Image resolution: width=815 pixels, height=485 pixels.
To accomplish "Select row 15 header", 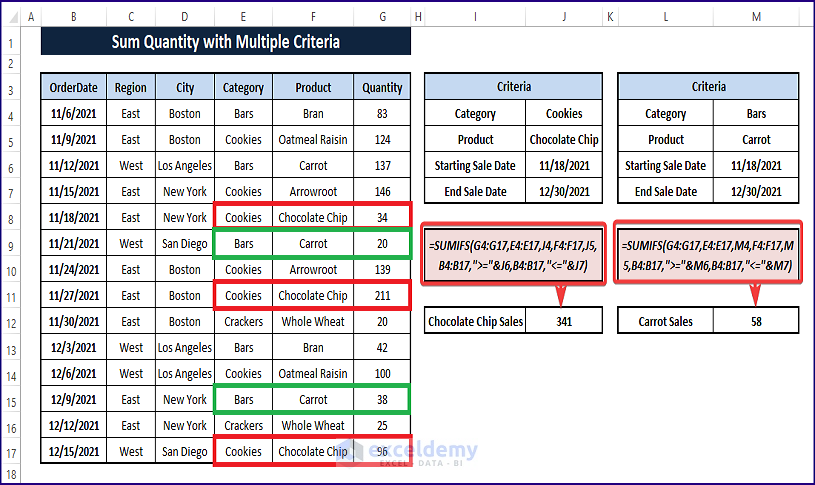I will (11, 401).
